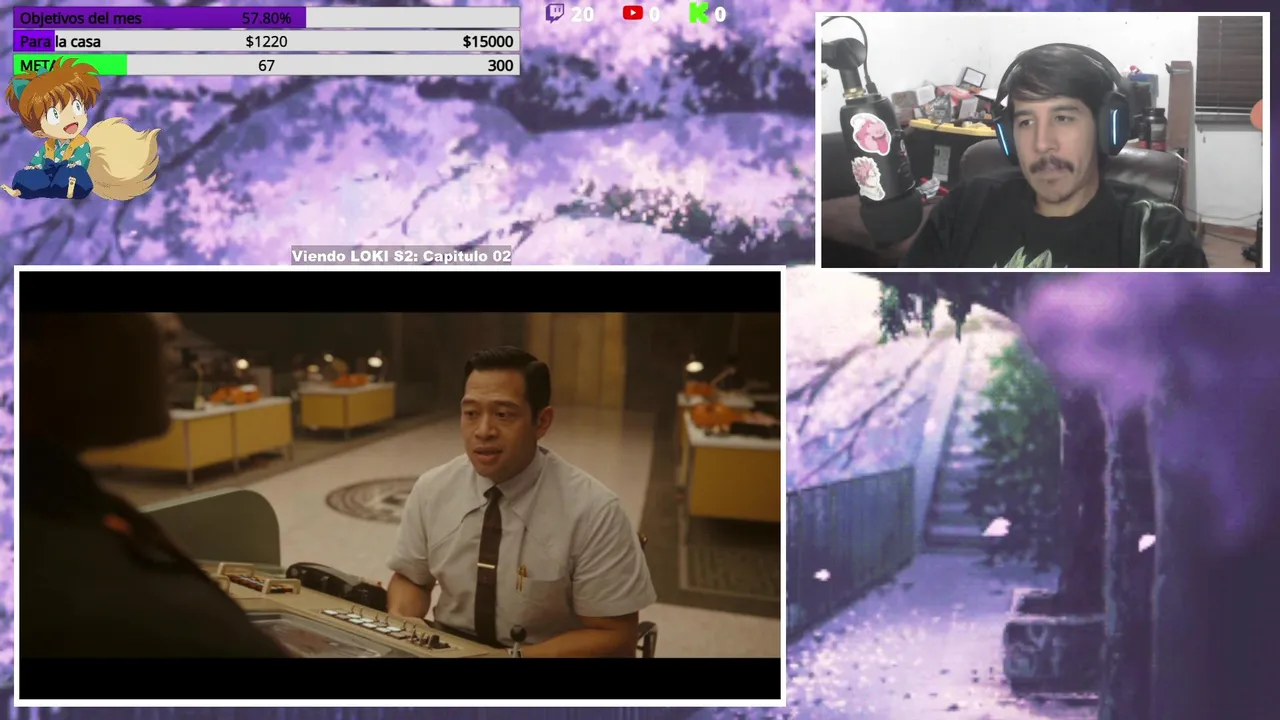Click the 57.80% percentage text
This screenshot has width=1280, height=720.
266,18
